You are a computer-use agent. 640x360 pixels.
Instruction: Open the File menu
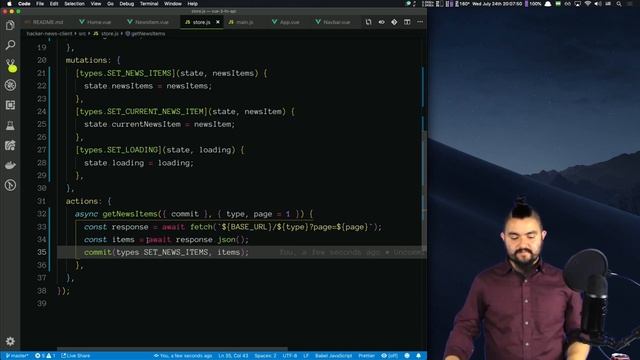click(40, 4)
